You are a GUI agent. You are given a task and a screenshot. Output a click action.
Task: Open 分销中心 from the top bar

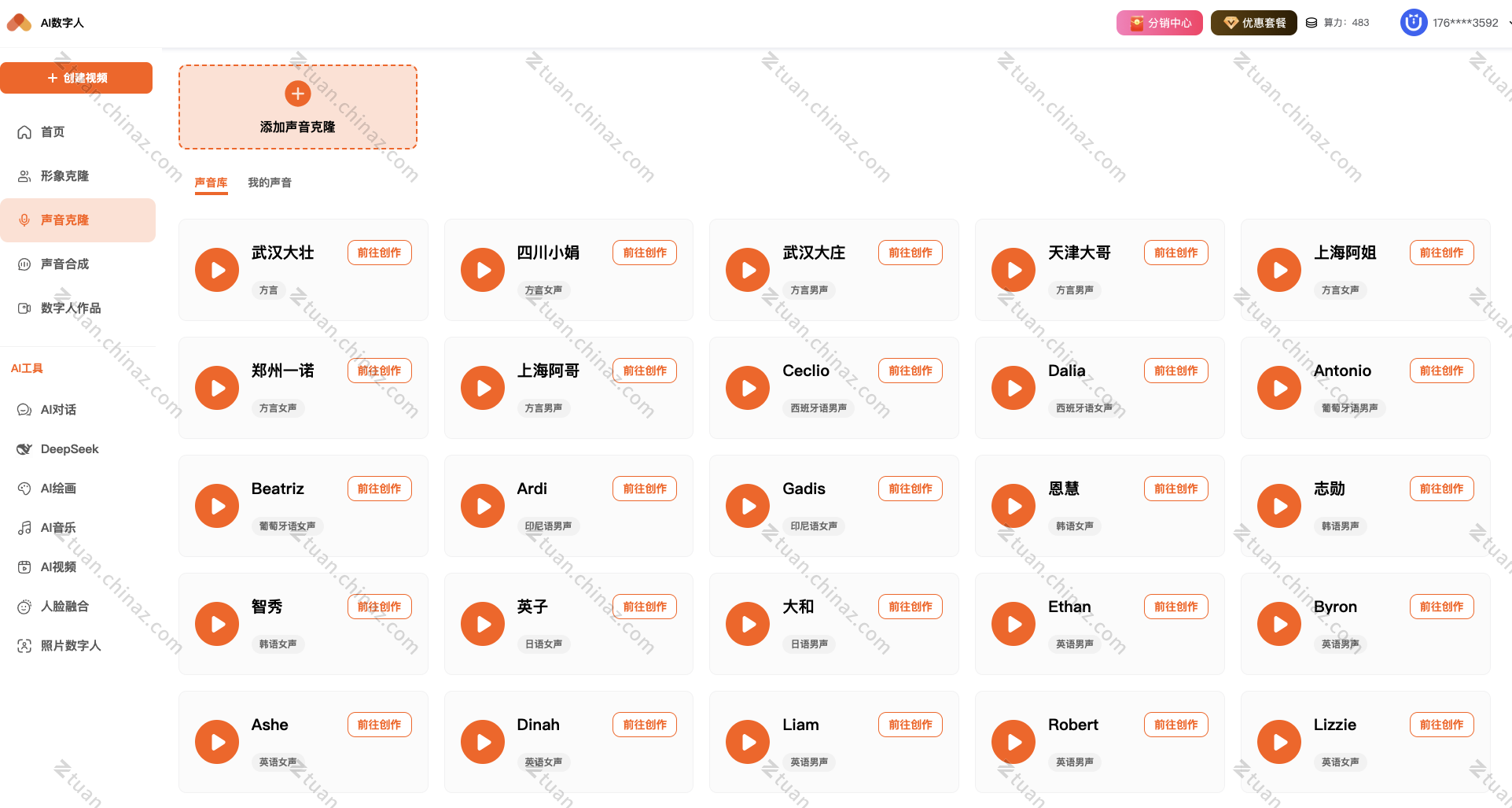tap(1160, 23)
